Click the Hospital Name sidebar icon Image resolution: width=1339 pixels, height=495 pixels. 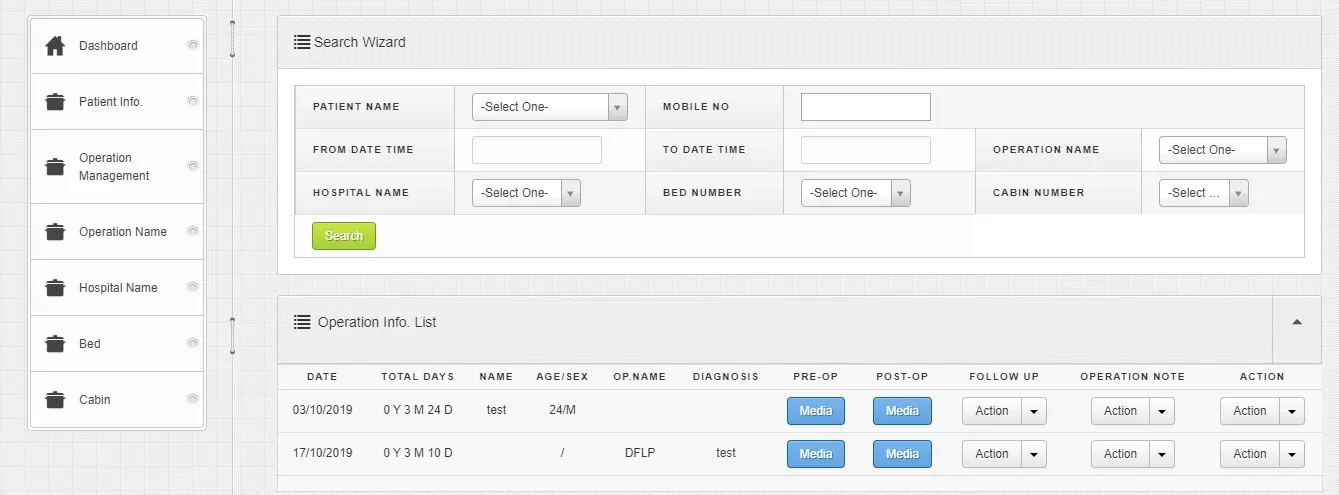(x=56, y=288)
